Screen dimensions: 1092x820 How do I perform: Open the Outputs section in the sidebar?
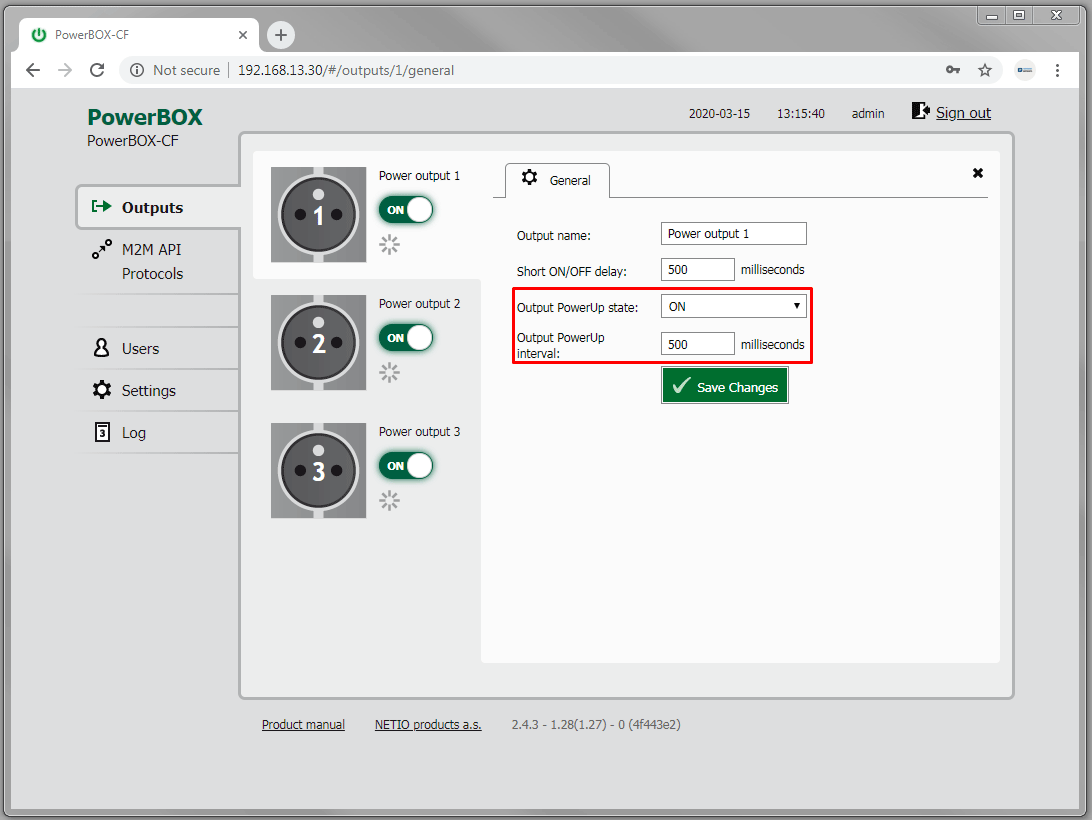point(159,207)
